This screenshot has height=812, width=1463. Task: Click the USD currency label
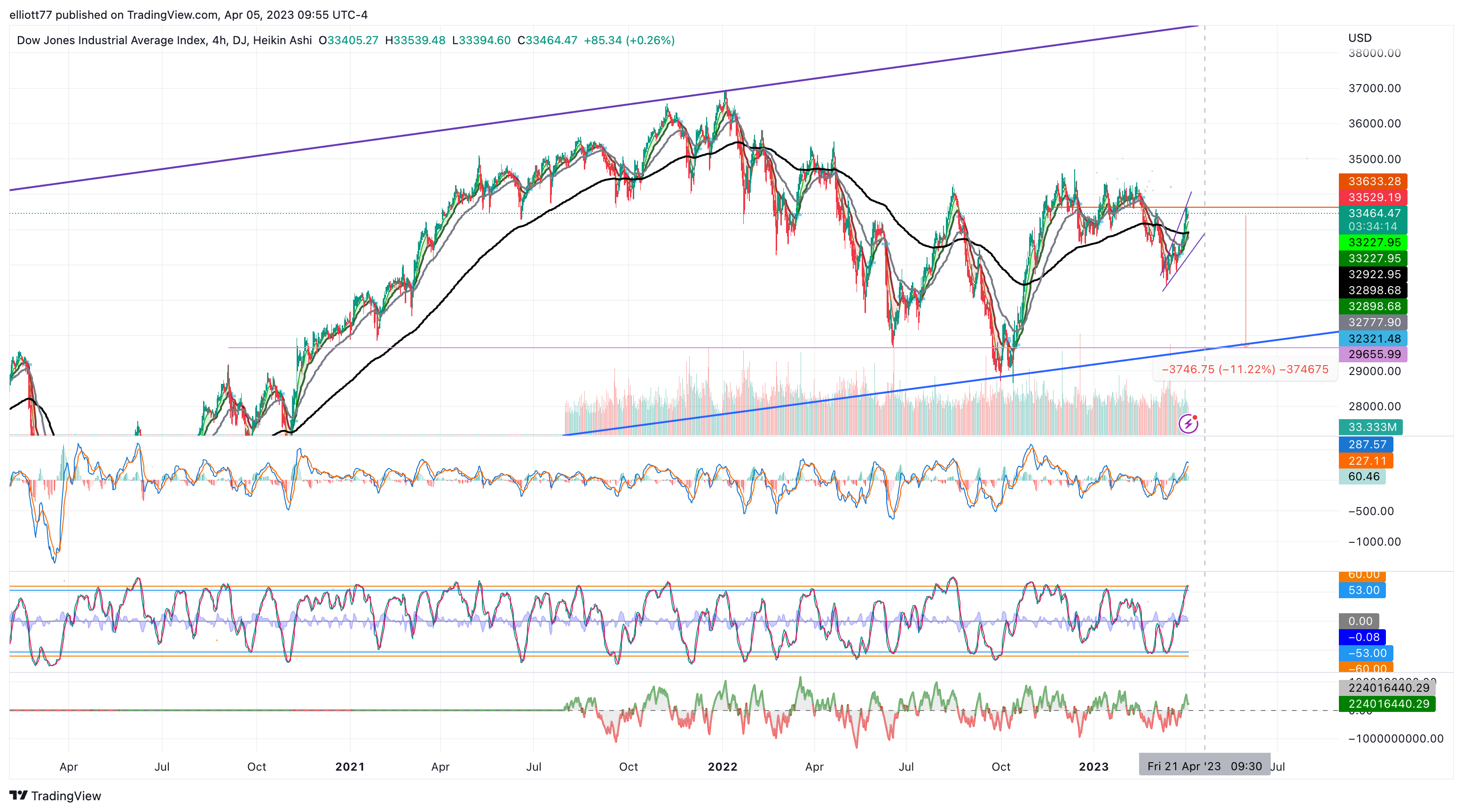1360,38
